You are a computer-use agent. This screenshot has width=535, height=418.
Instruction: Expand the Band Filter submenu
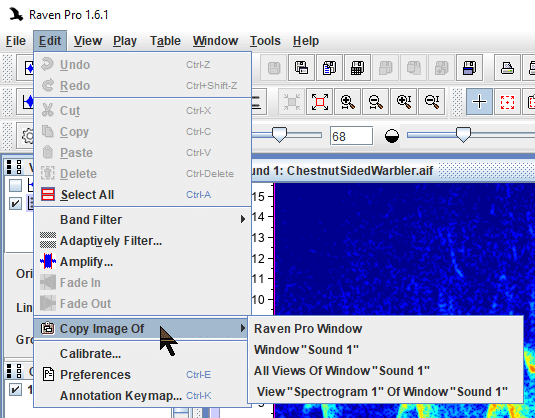(x=143, y=219)
